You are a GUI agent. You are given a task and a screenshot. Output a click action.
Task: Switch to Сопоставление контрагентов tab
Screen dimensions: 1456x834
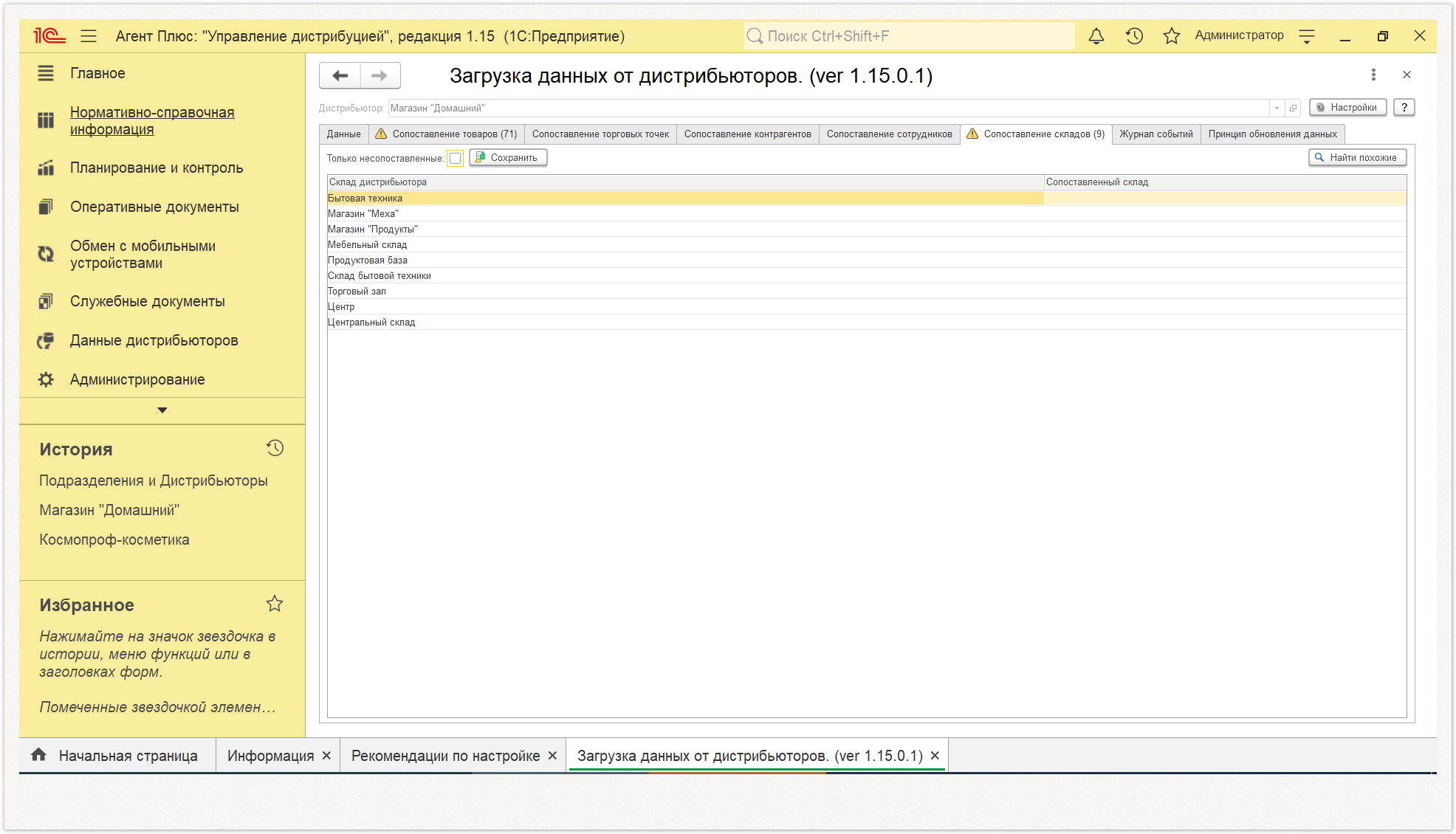click(747, 134)
